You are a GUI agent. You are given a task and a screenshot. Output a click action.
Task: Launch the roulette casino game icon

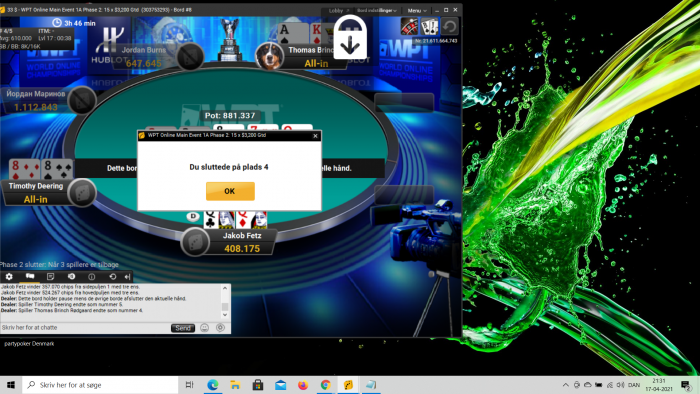[x=409, y=27]
